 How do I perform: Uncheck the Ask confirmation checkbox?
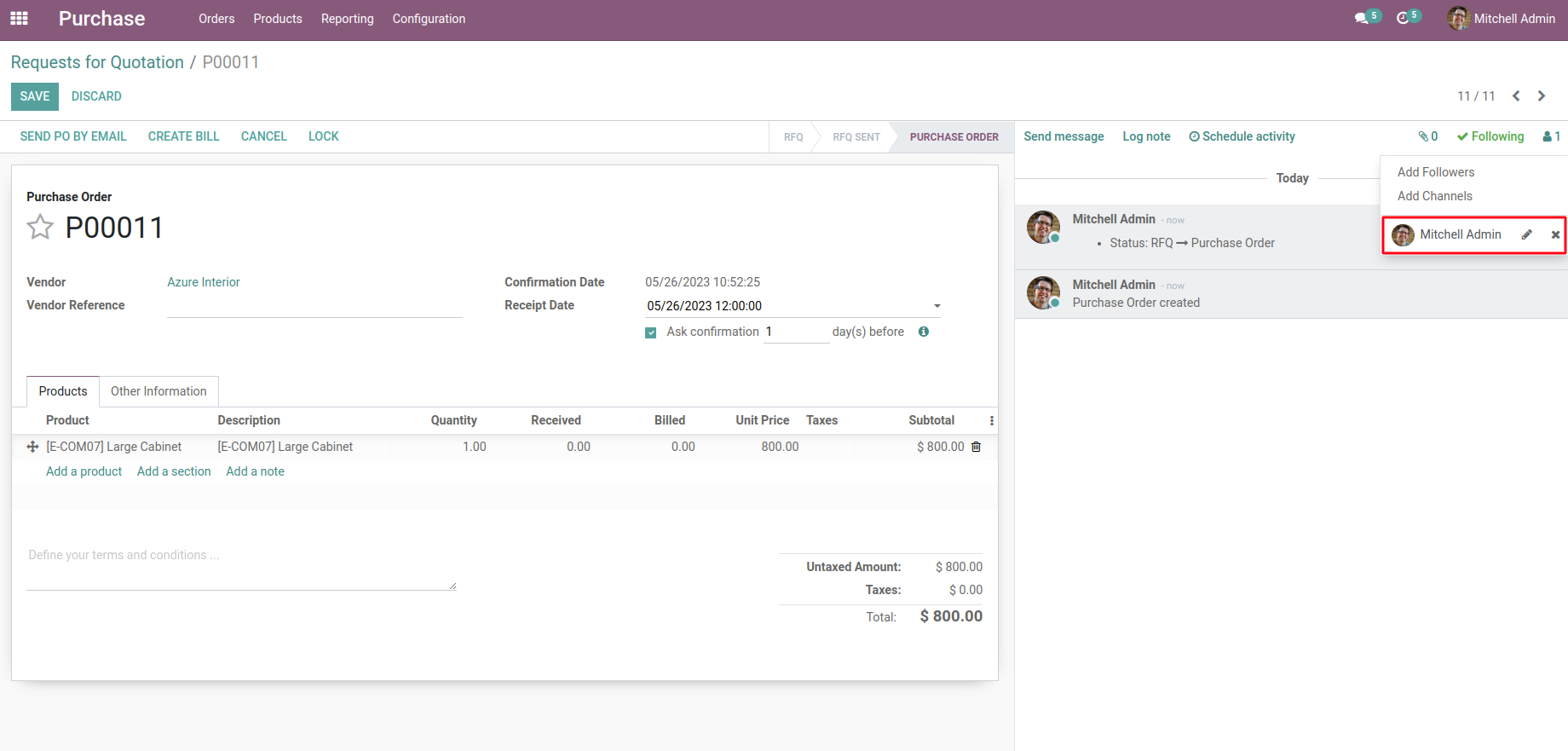[651, 332]
